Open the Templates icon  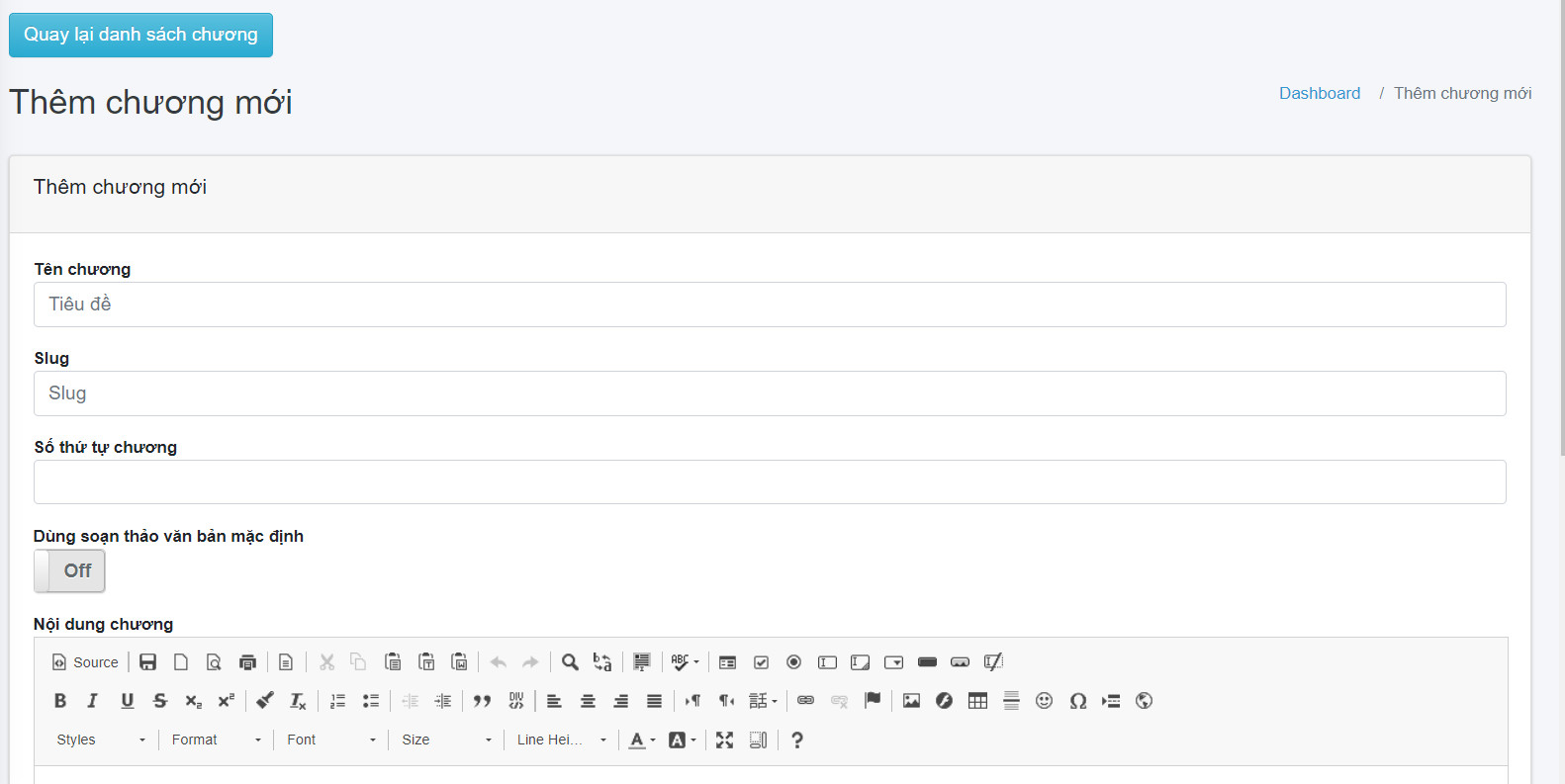pyautogui.click(x=286, y=662)
